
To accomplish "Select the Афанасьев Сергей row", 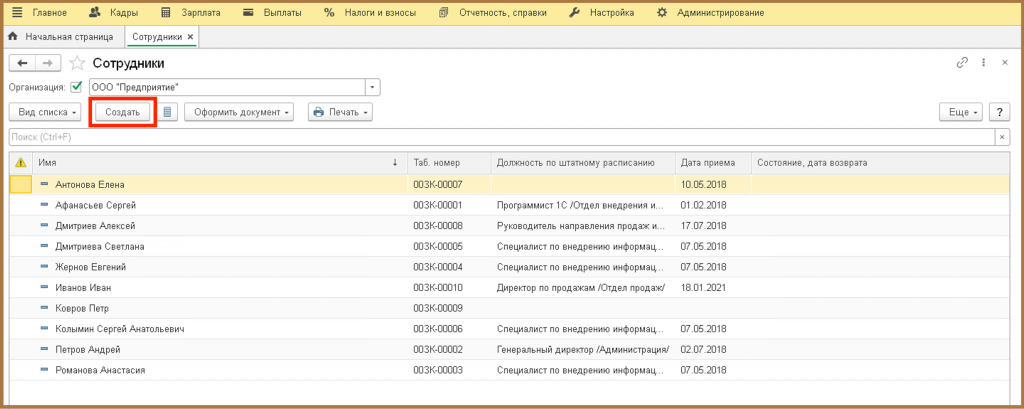I will click(509, 205).
